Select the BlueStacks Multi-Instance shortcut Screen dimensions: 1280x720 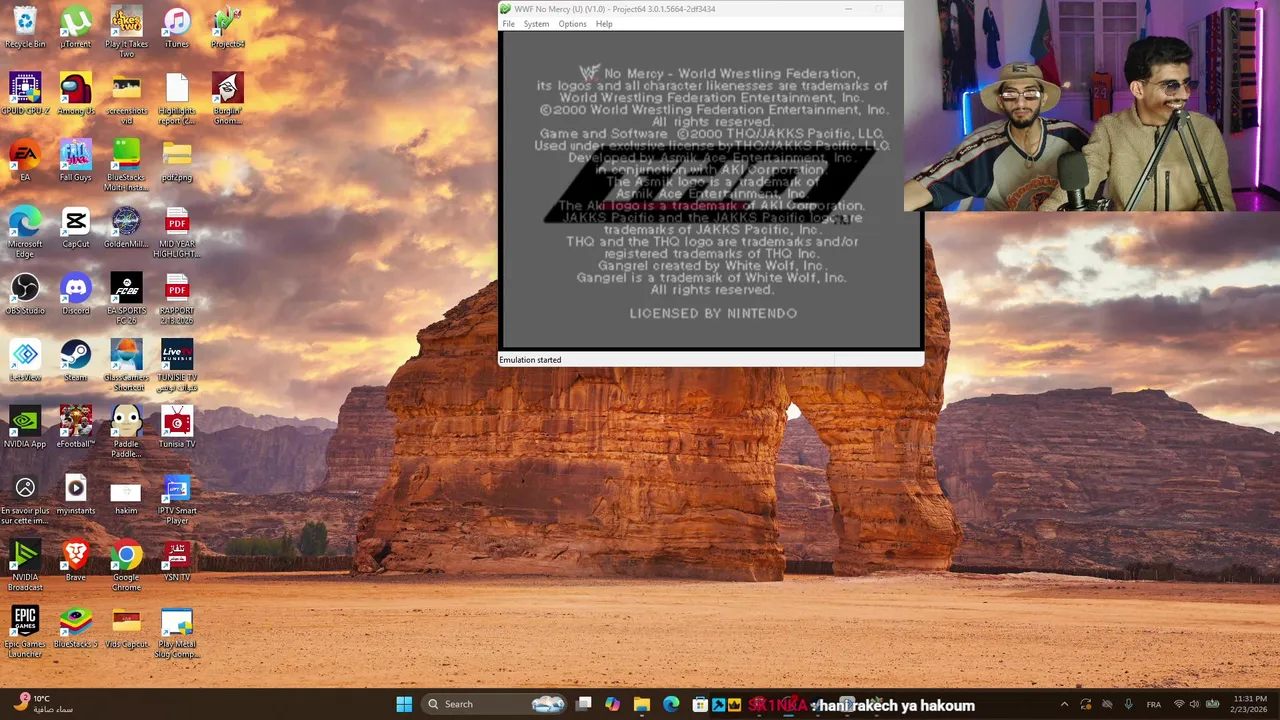click(x=126, y=165)
